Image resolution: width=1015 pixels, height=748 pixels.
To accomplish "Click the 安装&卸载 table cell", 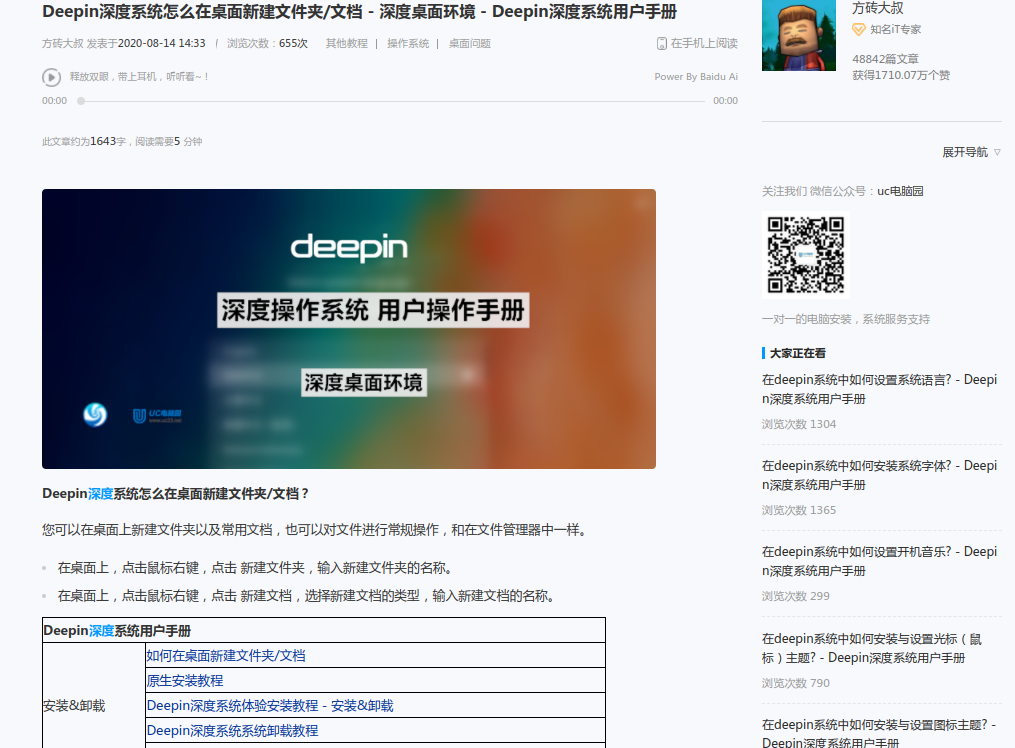I will coord(93,705).
